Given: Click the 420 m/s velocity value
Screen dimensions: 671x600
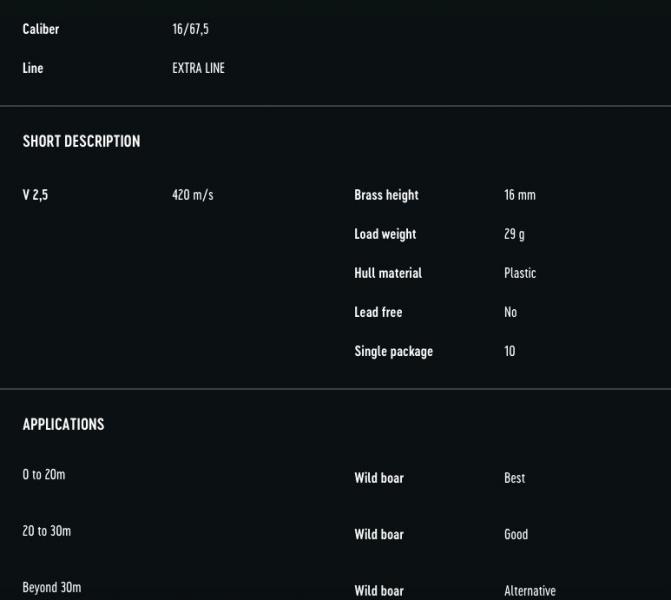Looking at the screenshot, I should coord(192,195).
